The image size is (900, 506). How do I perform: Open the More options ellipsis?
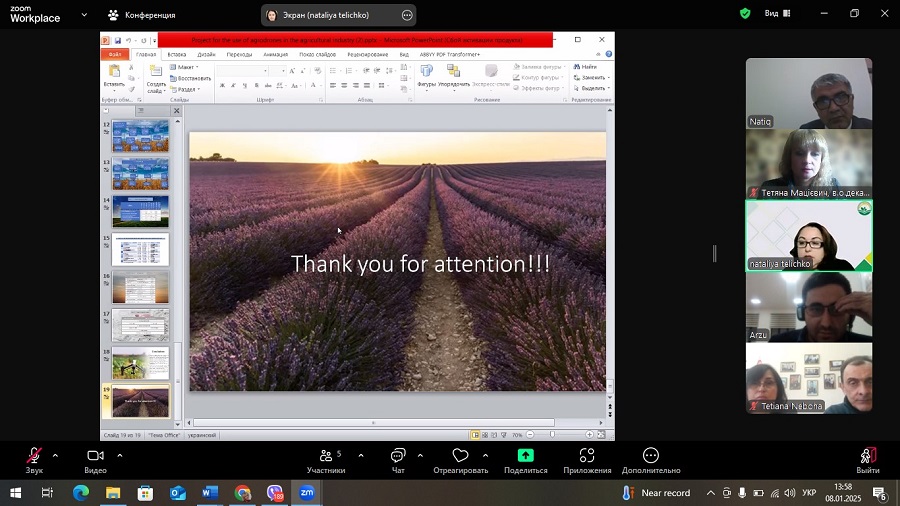[x=651, y=460]
